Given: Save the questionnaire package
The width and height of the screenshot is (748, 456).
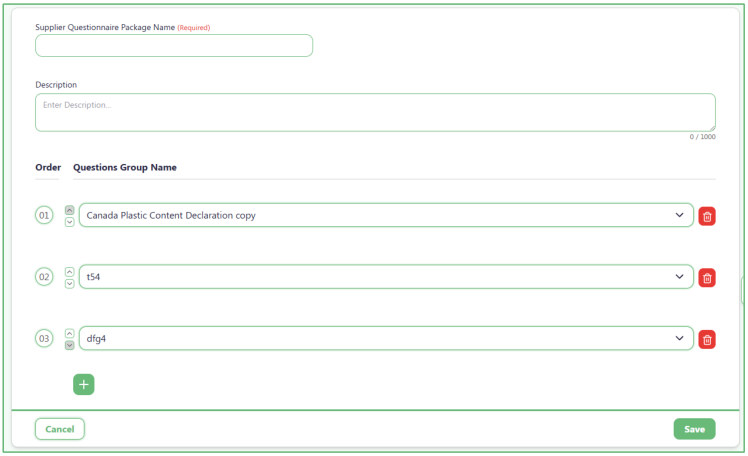Looking at the screenshot, I should click(x=694, y=429).
